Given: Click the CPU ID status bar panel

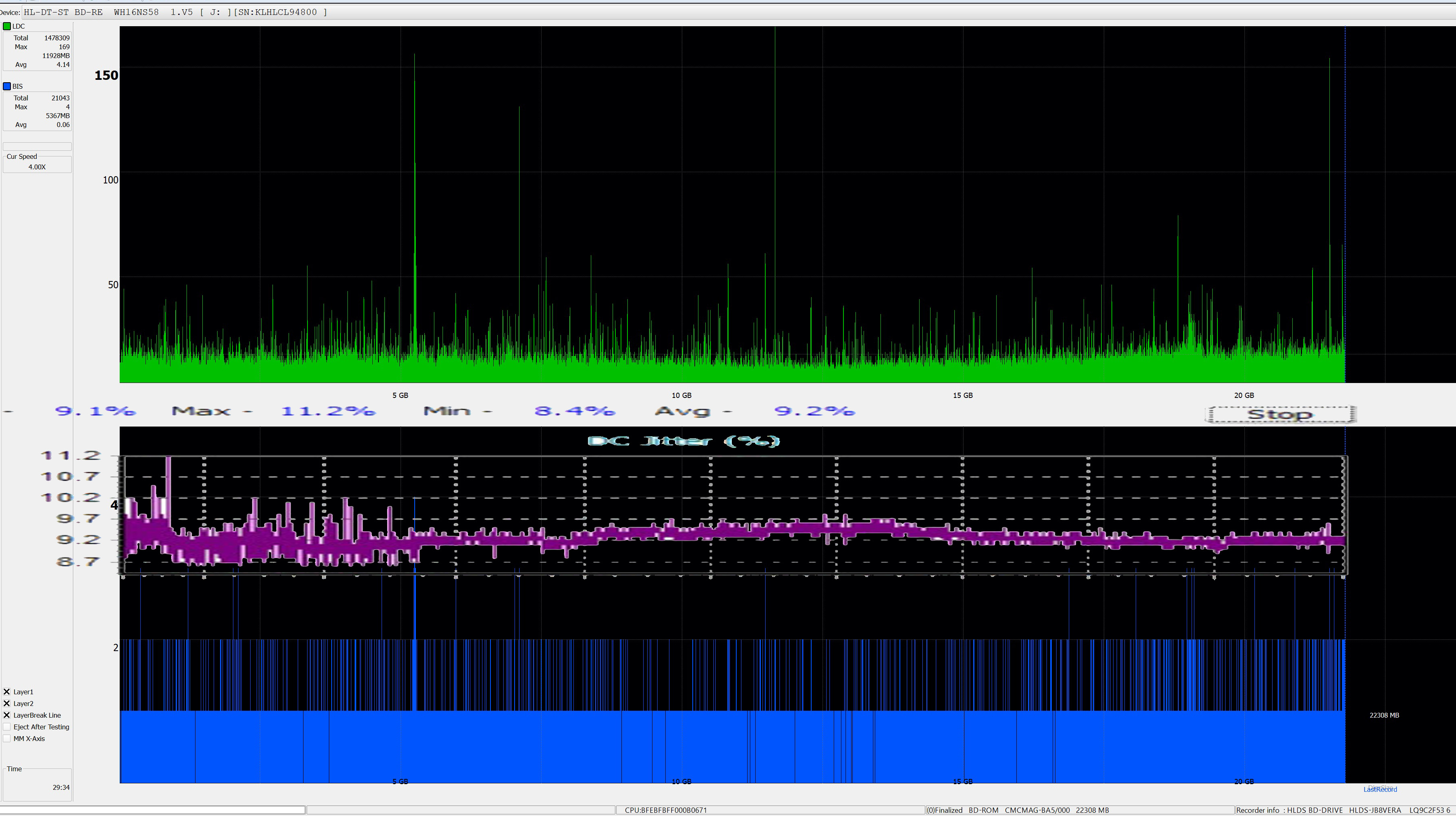Looking at the screenshot, I should pos(665,810).
